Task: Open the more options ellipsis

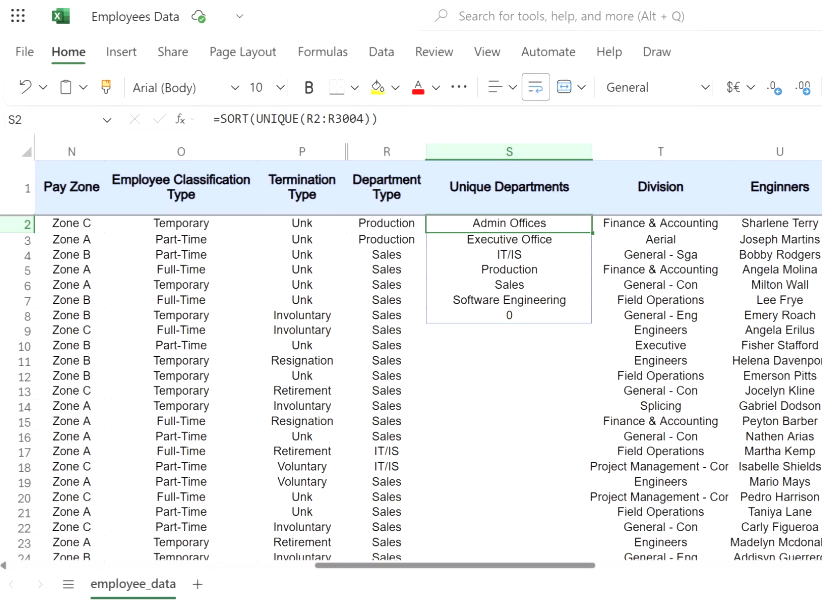Action: point(459,87)
